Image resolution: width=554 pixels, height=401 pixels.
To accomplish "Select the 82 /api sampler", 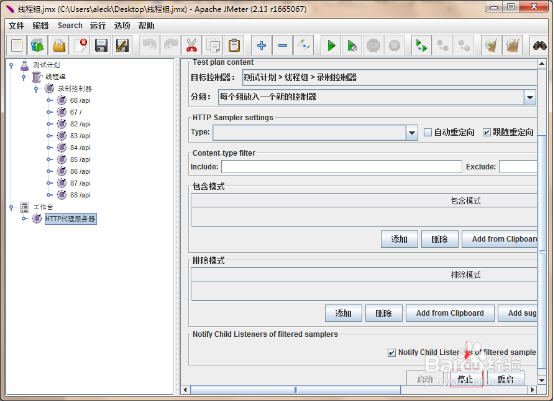I will coord(80,124).
